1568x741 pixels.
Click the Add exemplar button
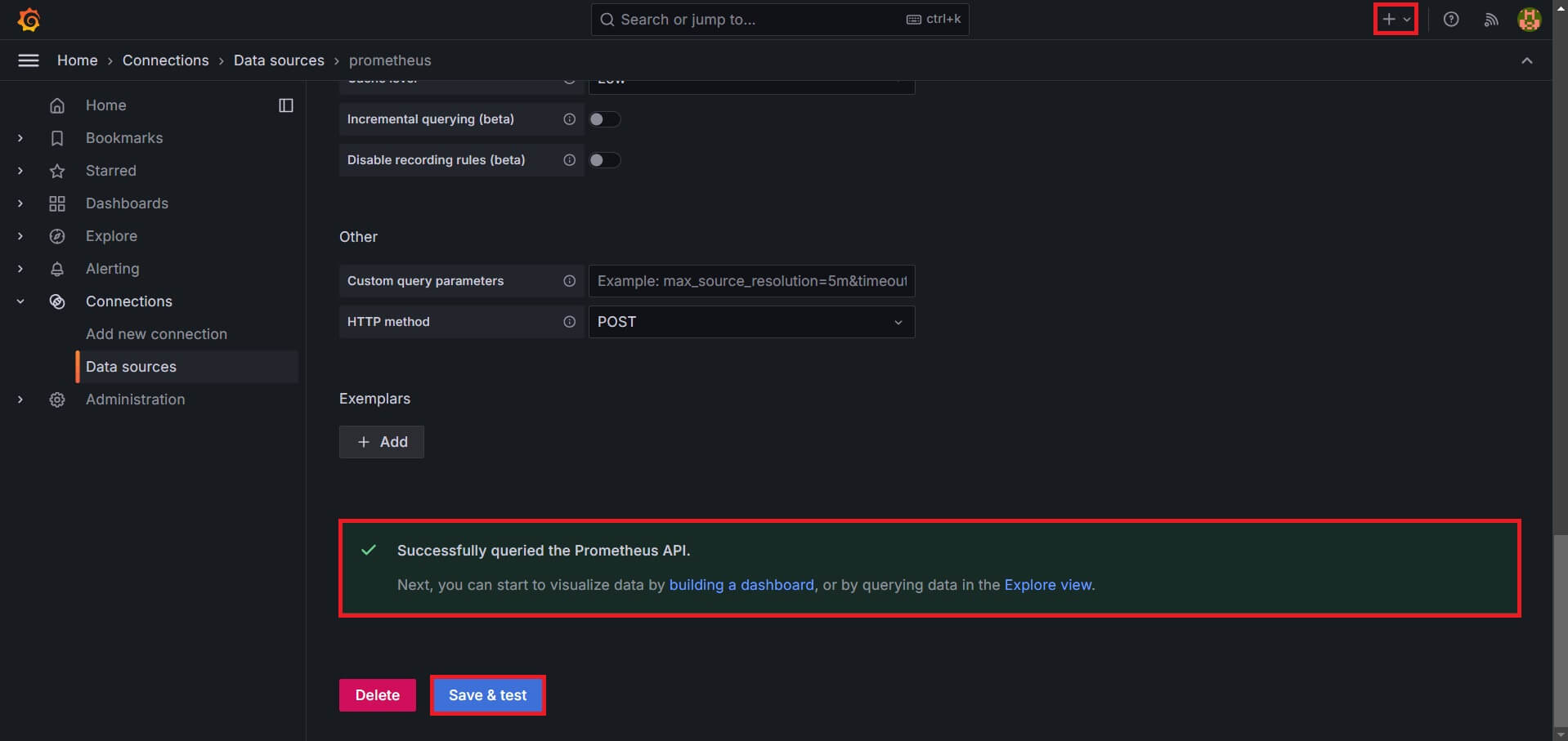[381, 441]
